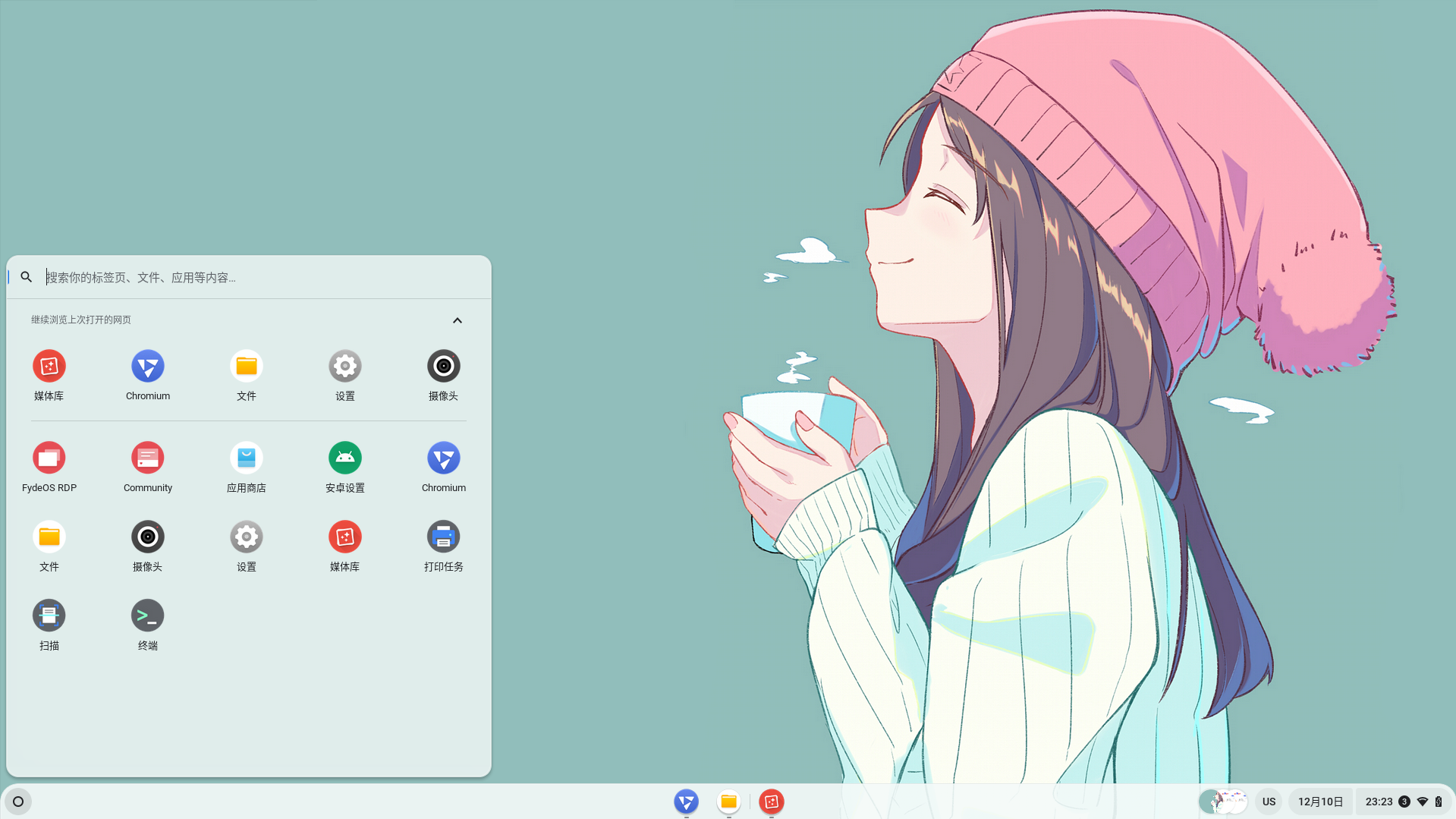Open 媒体库 in the recent apps row

(49, 375)
